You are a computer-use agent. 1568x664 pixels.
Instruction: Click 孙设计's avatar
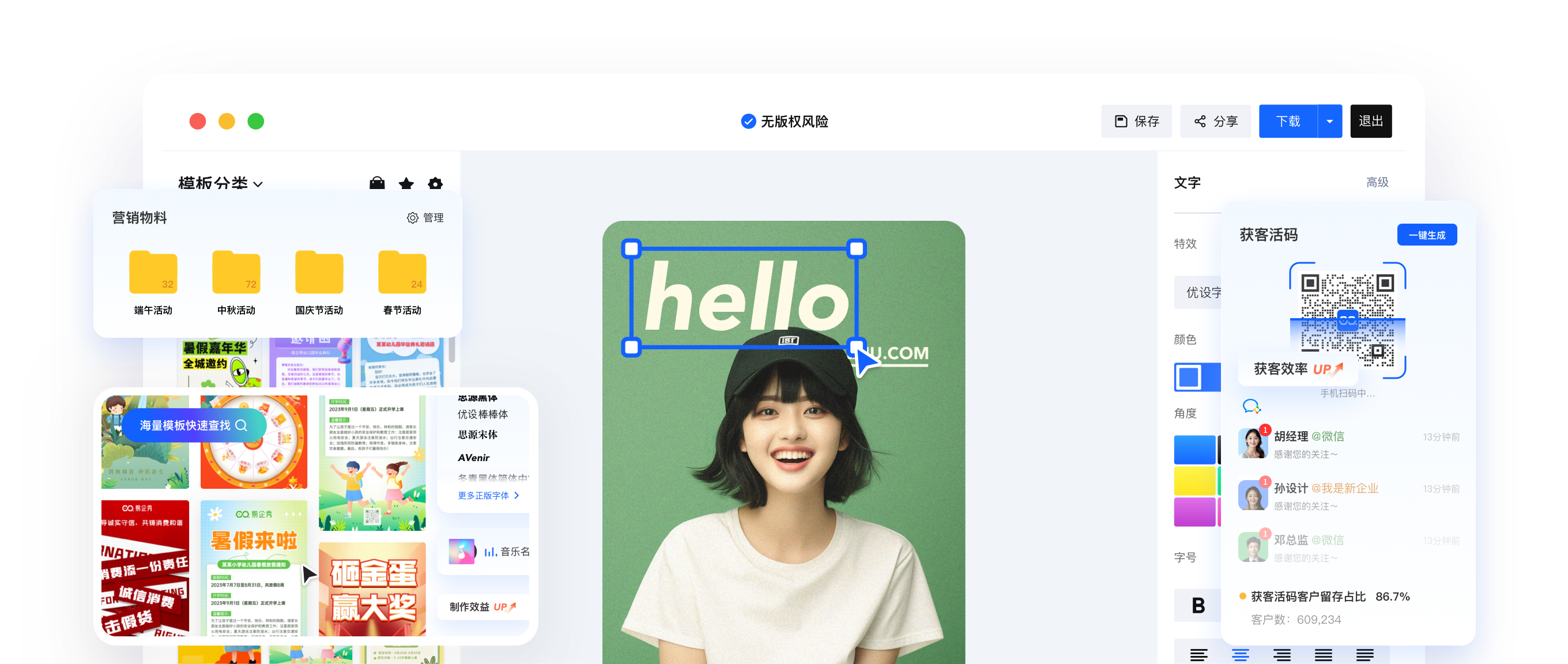click(x=1253, y=495)
